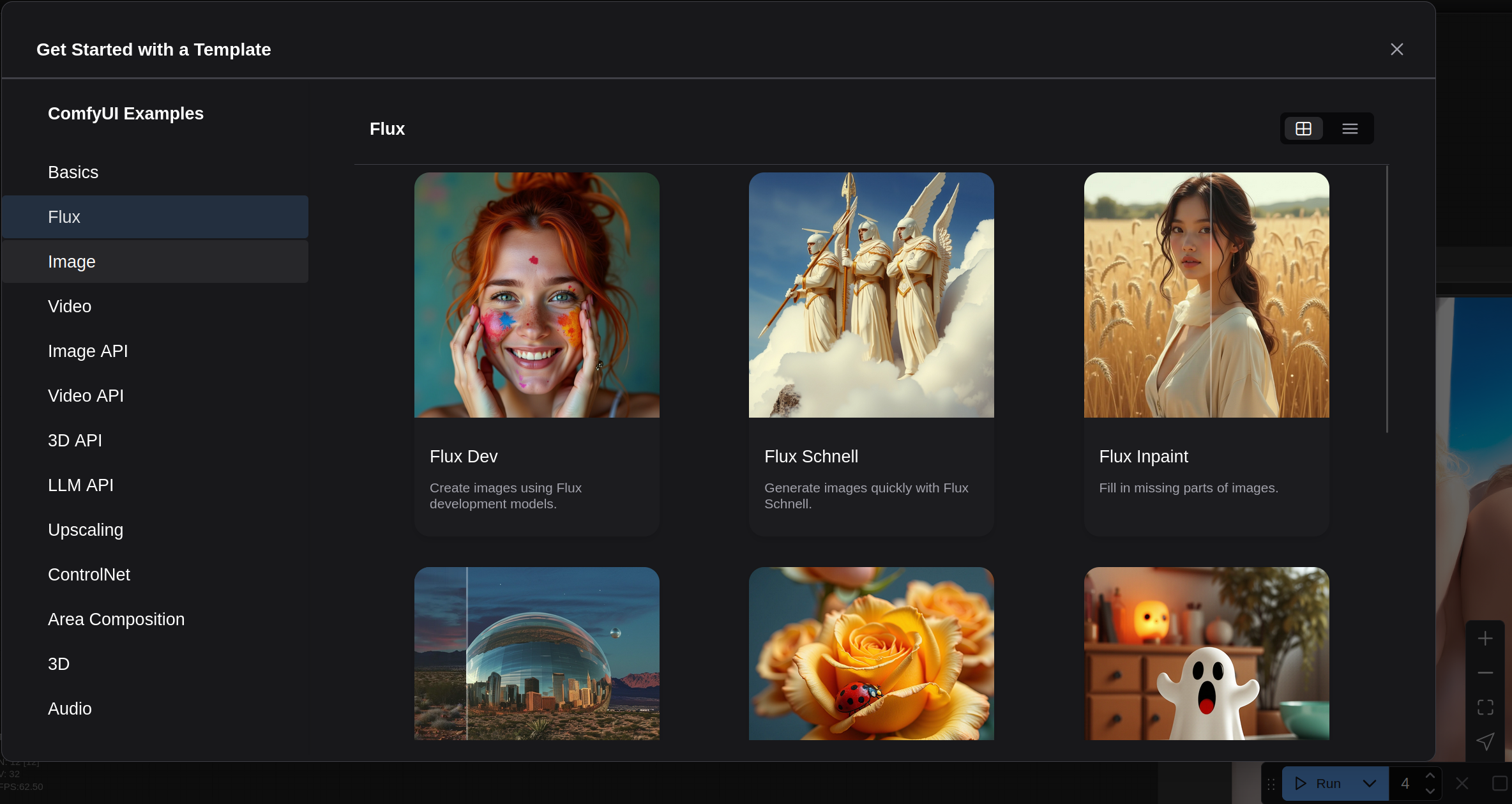Choose the Flux Dev template
Screen dimensions: 1512x804
click(536, 354)
